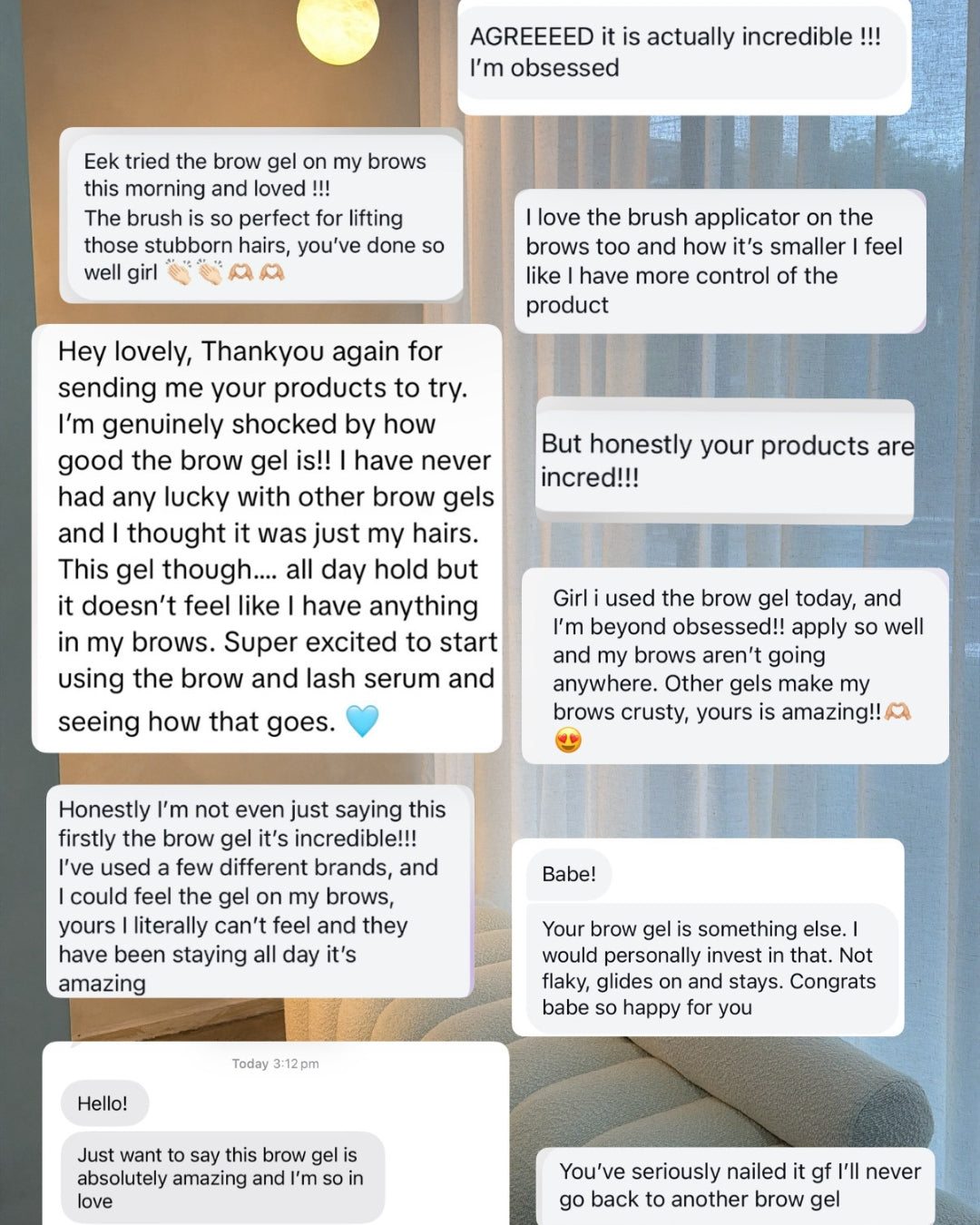Click the first clapping hands emoji
The height and width of the screenshot is (1225, 980).
(179, 272)
